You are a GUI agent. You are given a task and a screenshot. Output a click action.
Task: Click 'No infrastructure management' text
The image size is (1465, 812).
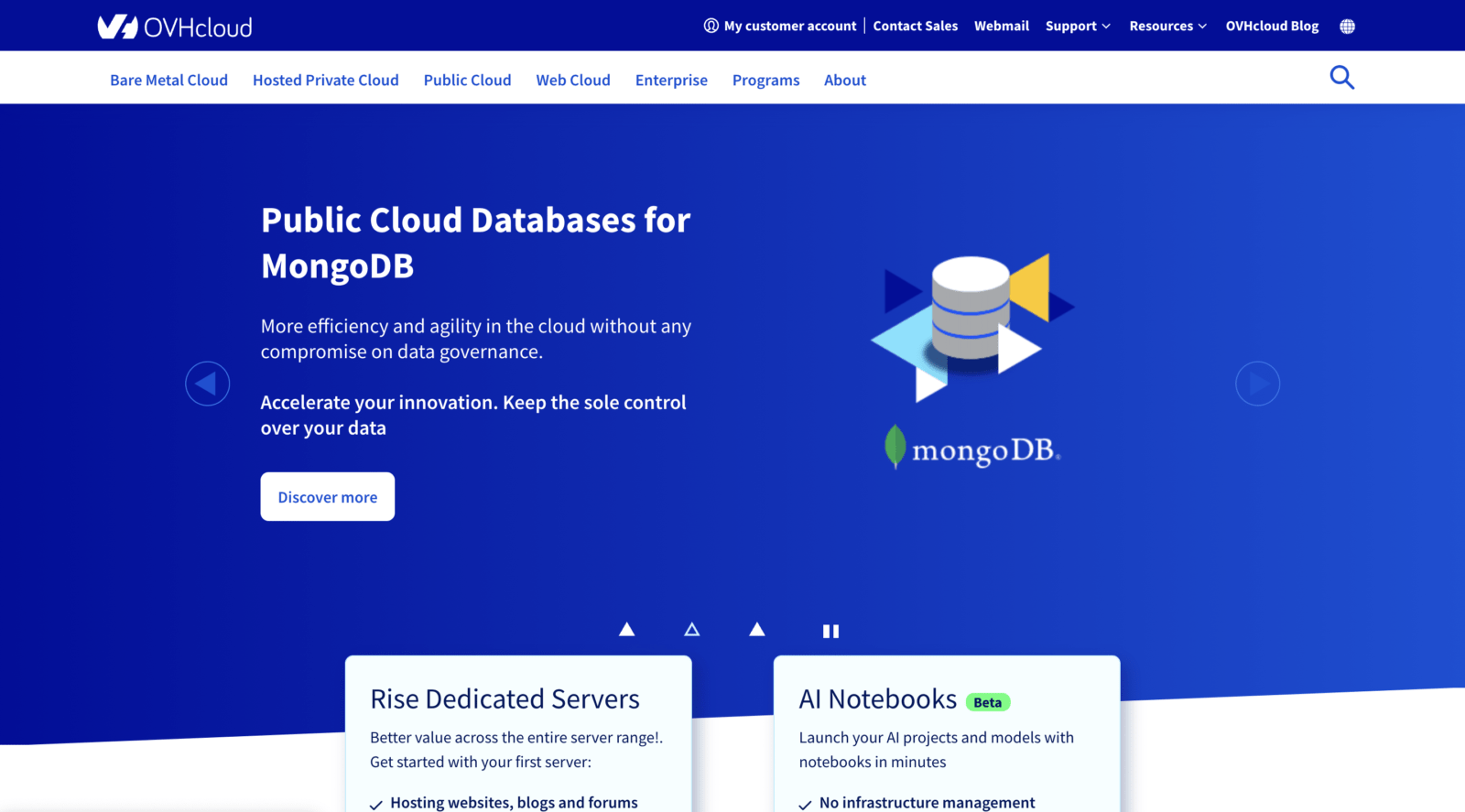(927, 803)
